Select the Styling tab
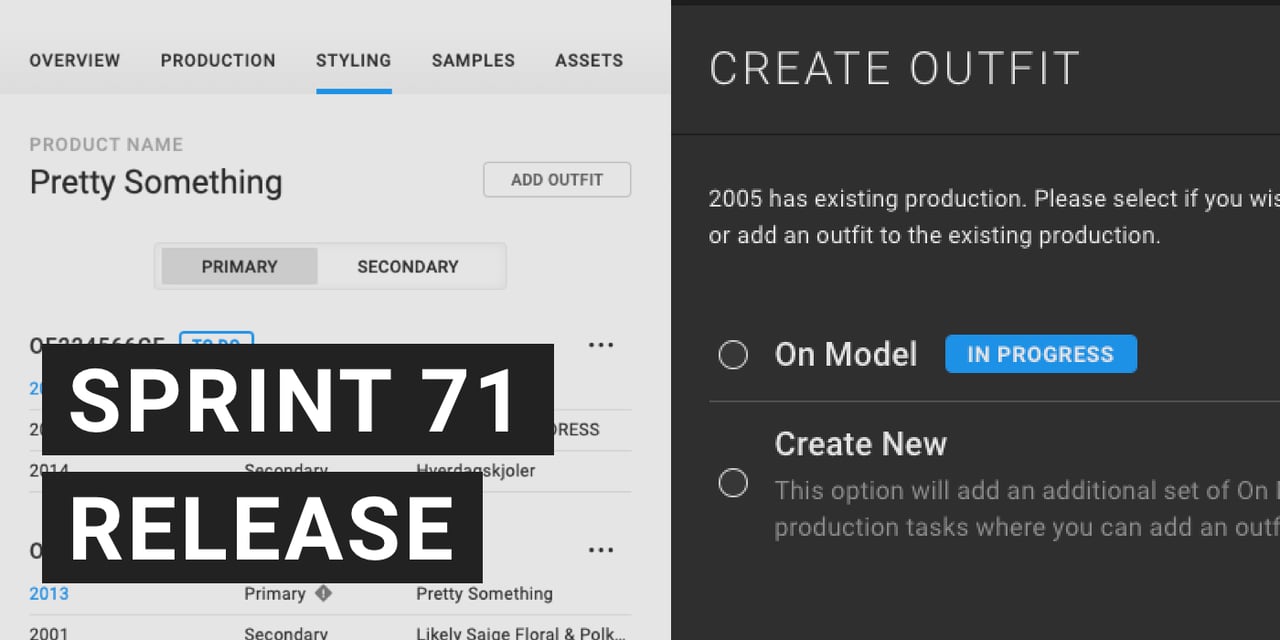Viewport: 1280px width, 640px height. (x=353, y=61)
